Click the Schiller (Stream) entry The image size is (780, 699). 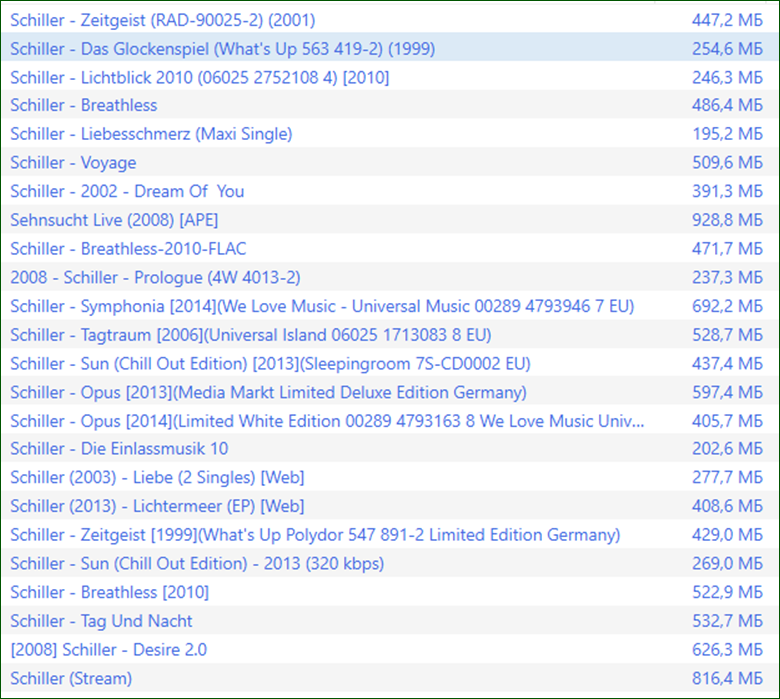(x=71, y=679)
